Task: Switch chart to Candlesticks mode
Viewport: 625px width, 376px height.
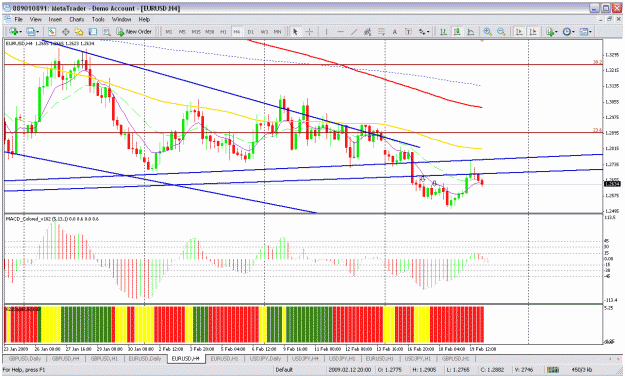Action: [457, 31]
